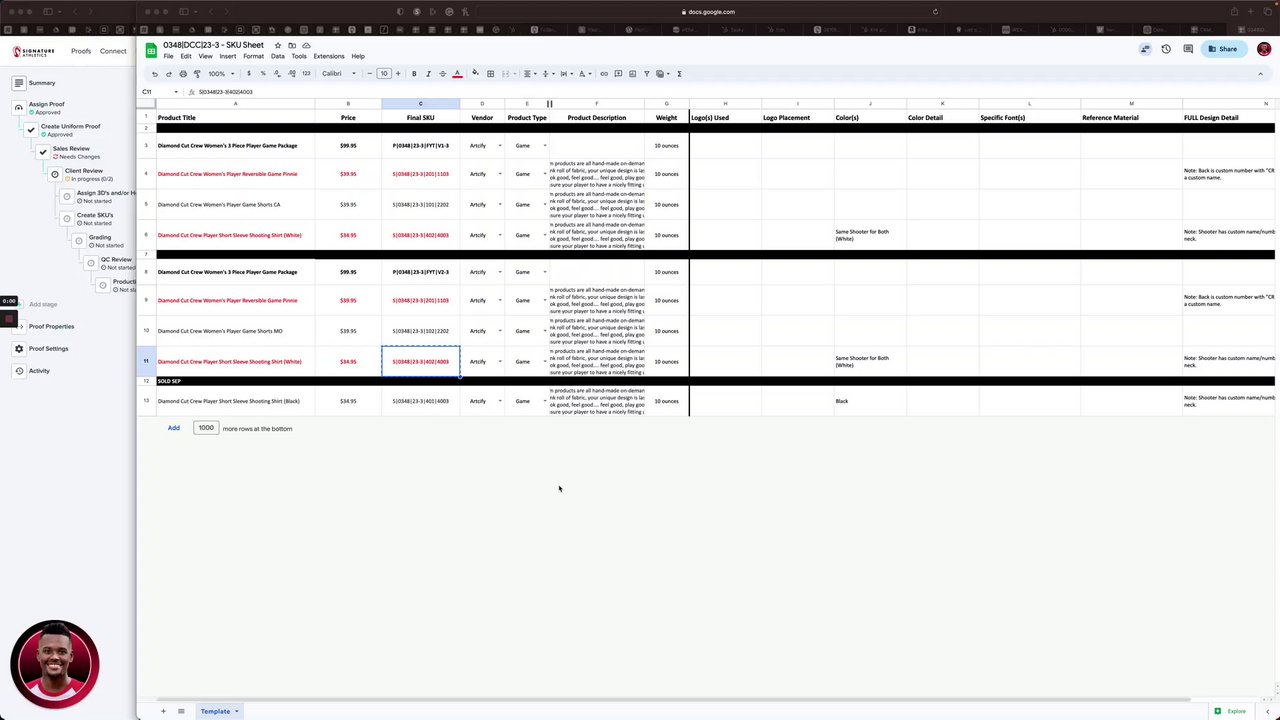Open Proof Properties in the sidebar
Screen dimensions: 1280x720
tap(51, 326)
